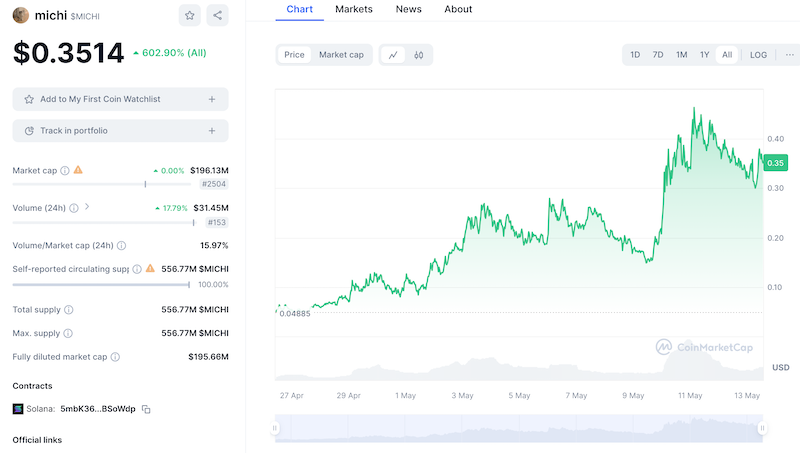This screenshot has width=800, height=453.
Task: Click the 11 May date axis label
Action: pyautogui.click(x=690, y=396)
